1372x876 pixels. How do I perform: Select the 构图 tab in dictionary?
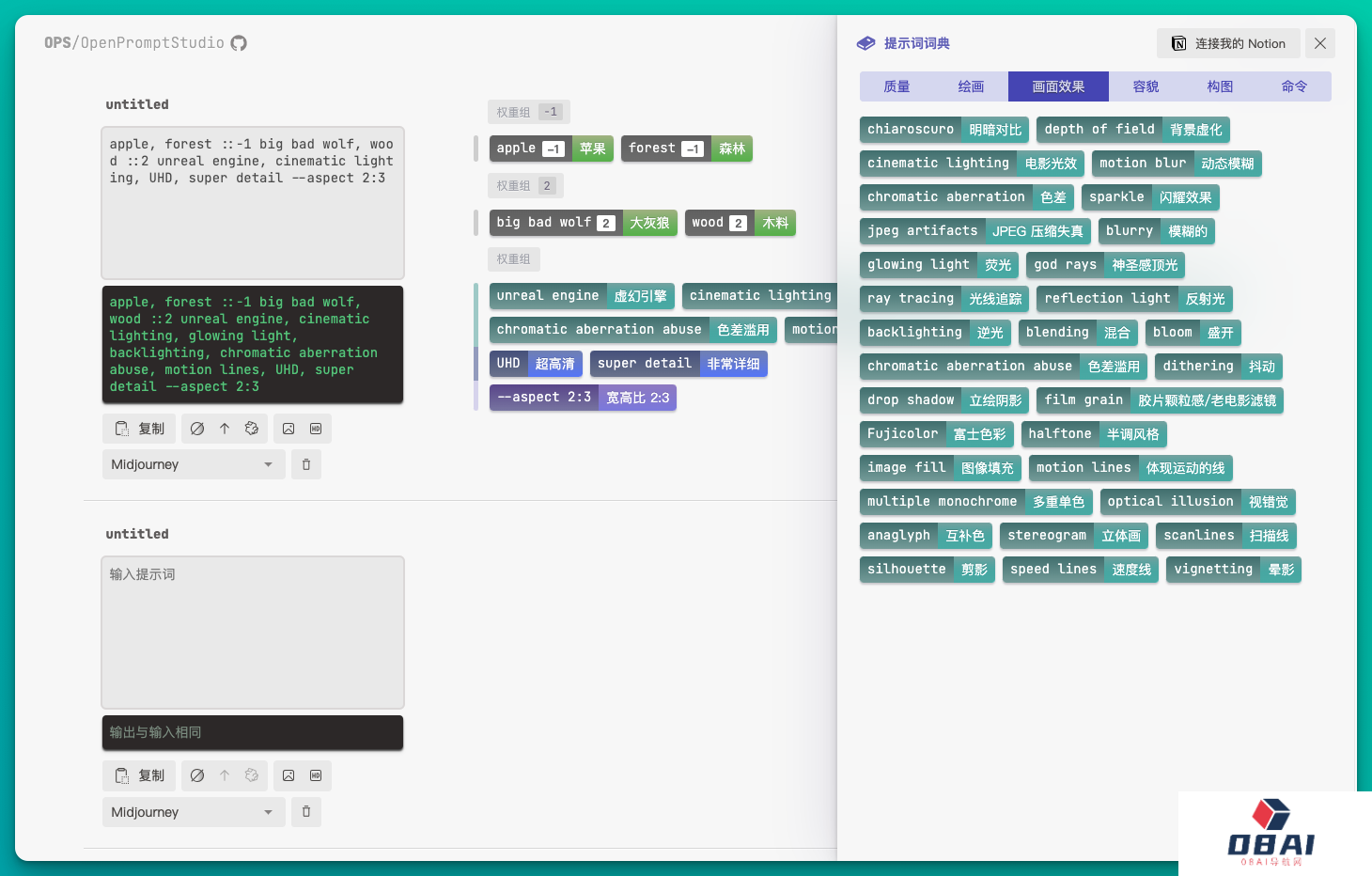[1220, 86]
